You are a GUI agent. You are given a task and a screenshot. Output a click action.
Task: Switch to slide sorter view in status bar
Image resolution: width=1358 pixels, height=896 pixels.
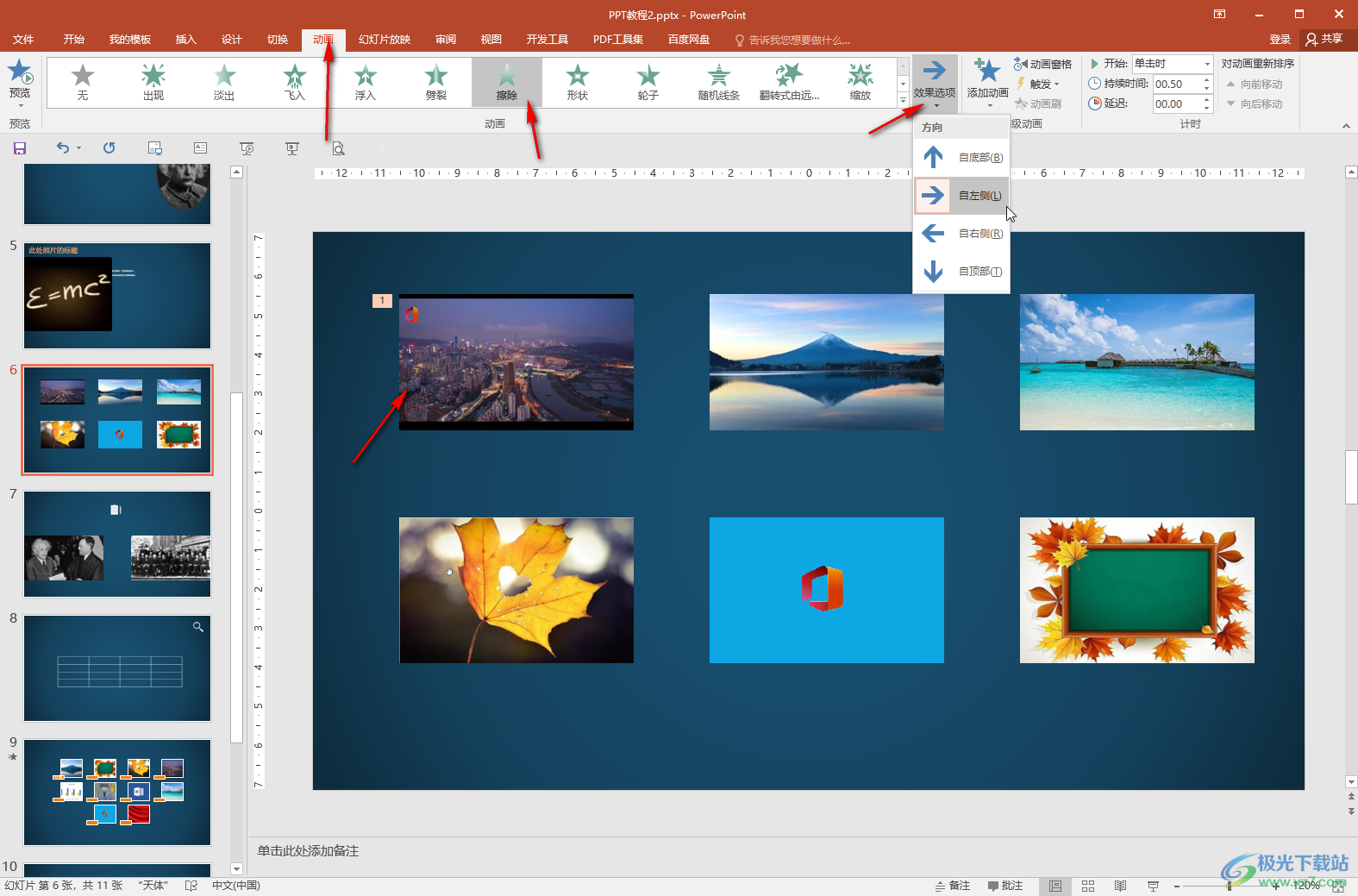pyautogui.click(x=1088, y=886)
